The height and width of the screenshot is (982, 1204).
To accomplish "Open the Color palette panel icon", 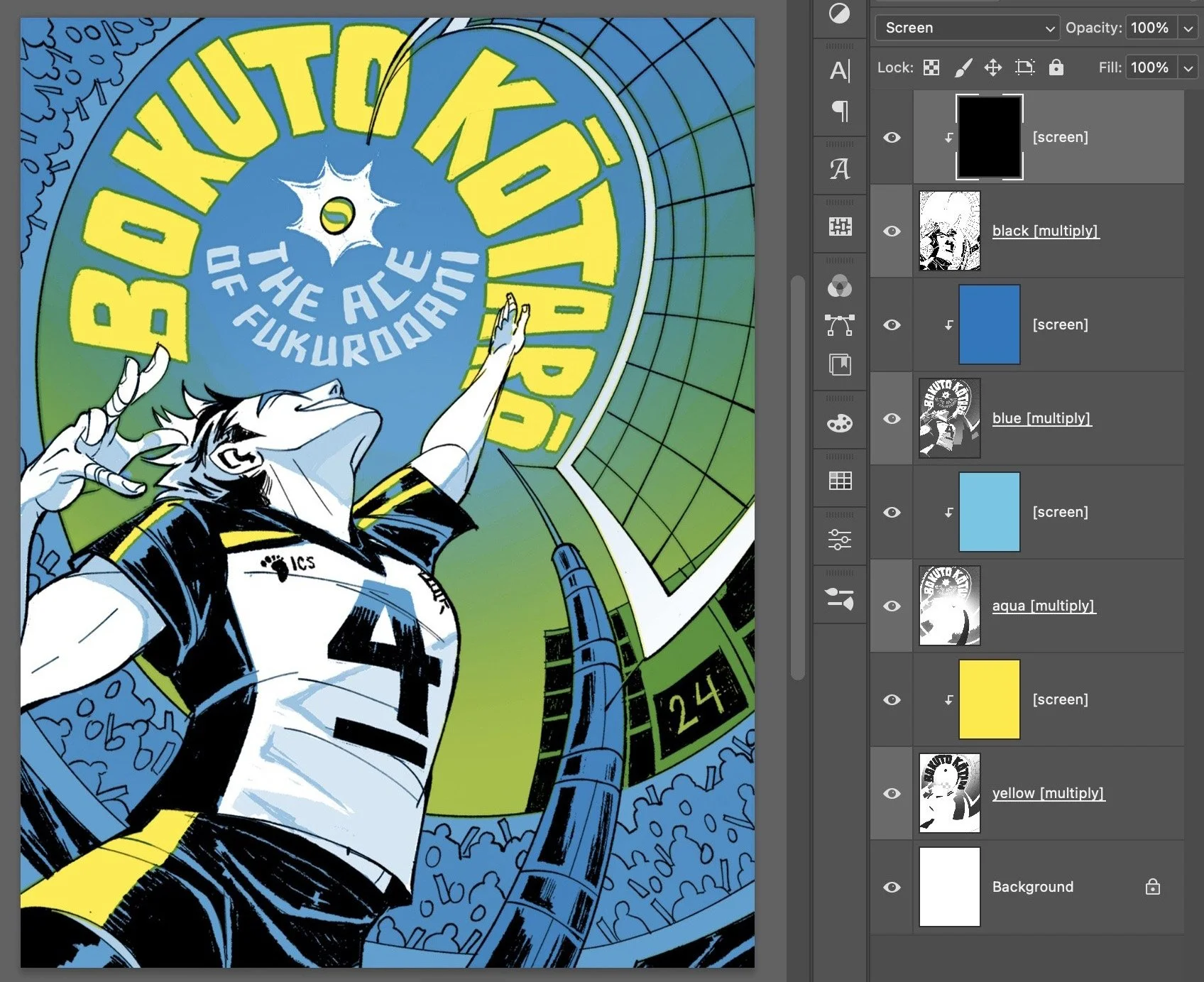I will click(840, 424).
